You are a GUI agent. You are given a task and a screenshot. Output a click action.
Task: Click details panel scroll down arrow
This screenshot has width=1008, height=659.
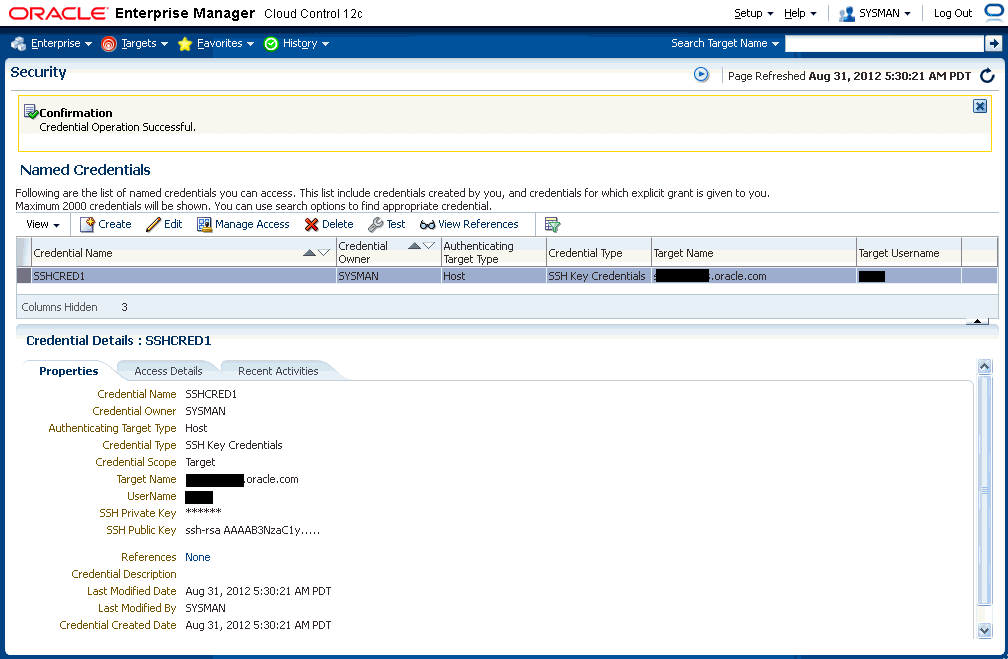(984, 631)
